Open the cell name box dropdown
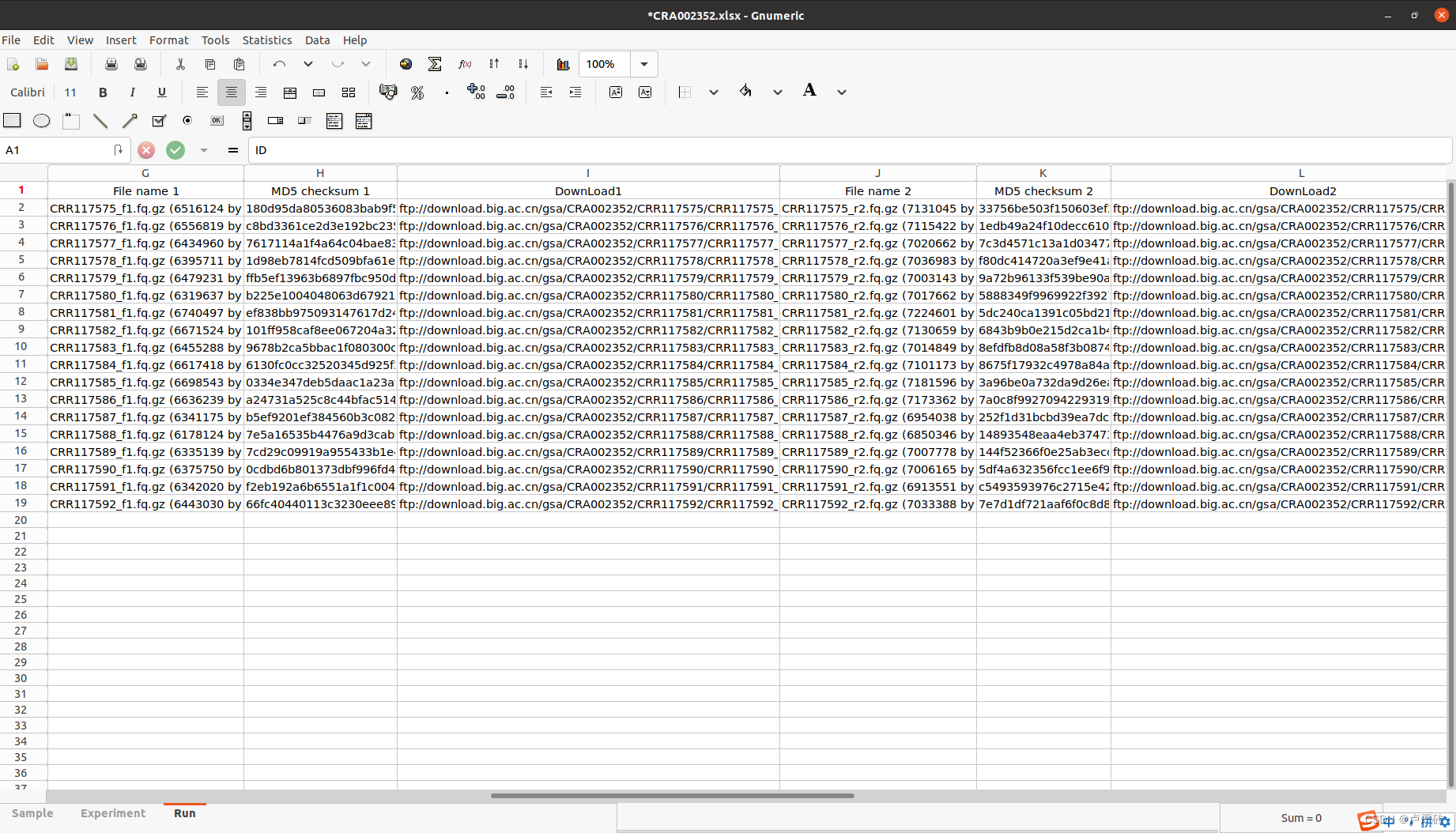Screen dimensions: 1456x833 coord(119,150)
